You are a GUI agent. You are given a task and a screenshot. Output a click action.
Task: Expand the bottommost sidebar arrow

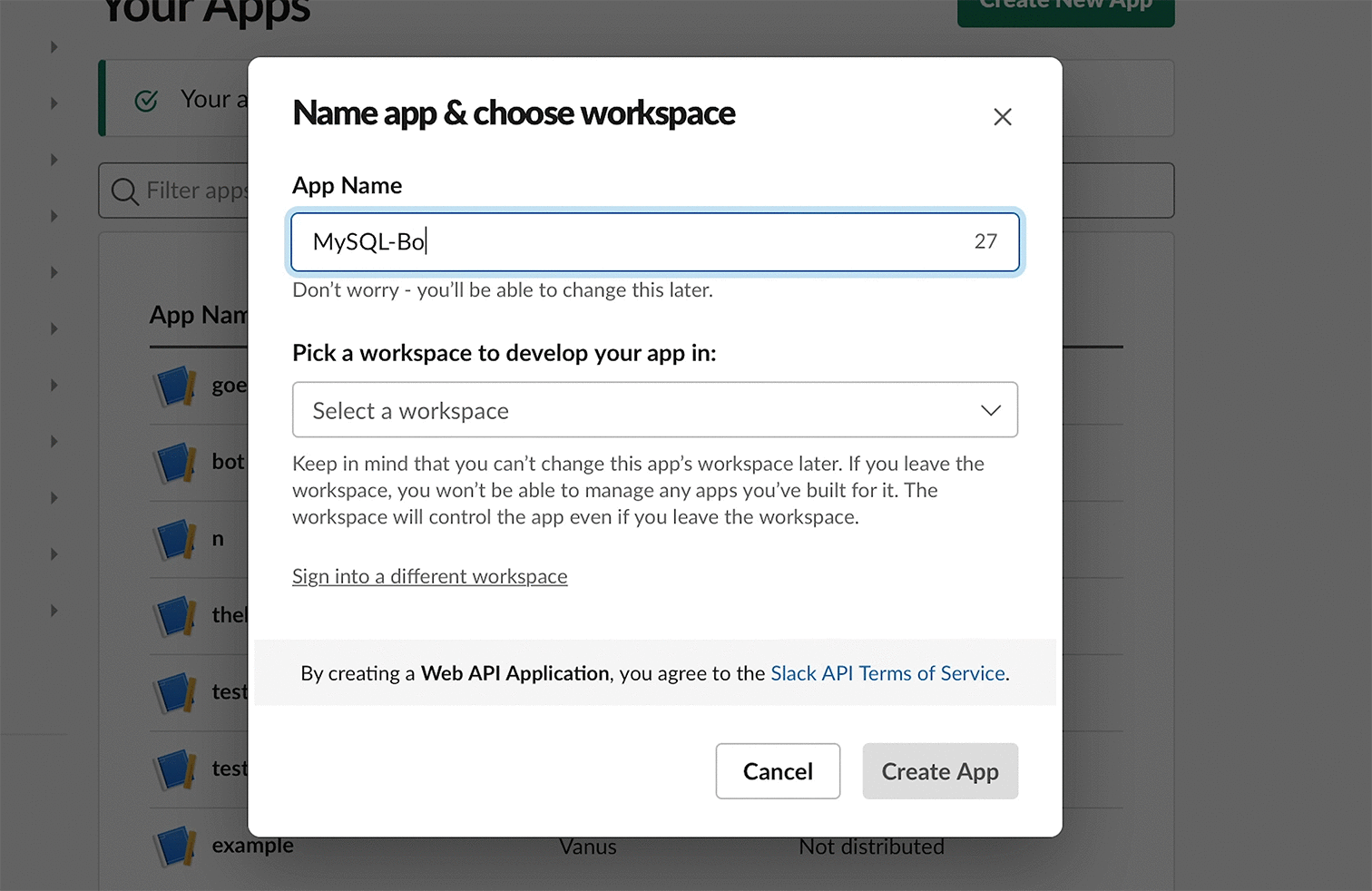click(x=54, y=611)
